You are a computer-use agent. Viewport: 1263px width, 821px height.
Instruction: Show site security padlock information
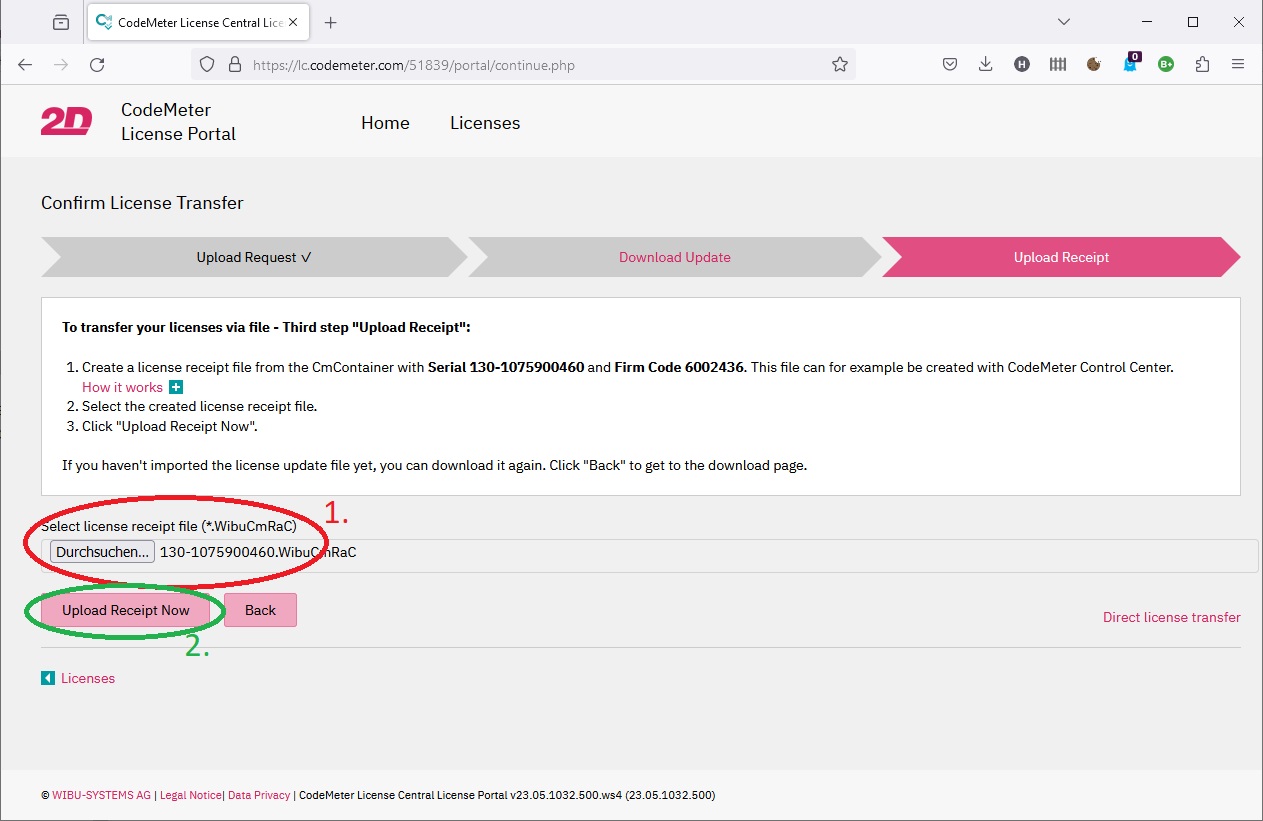pos(235,65)
